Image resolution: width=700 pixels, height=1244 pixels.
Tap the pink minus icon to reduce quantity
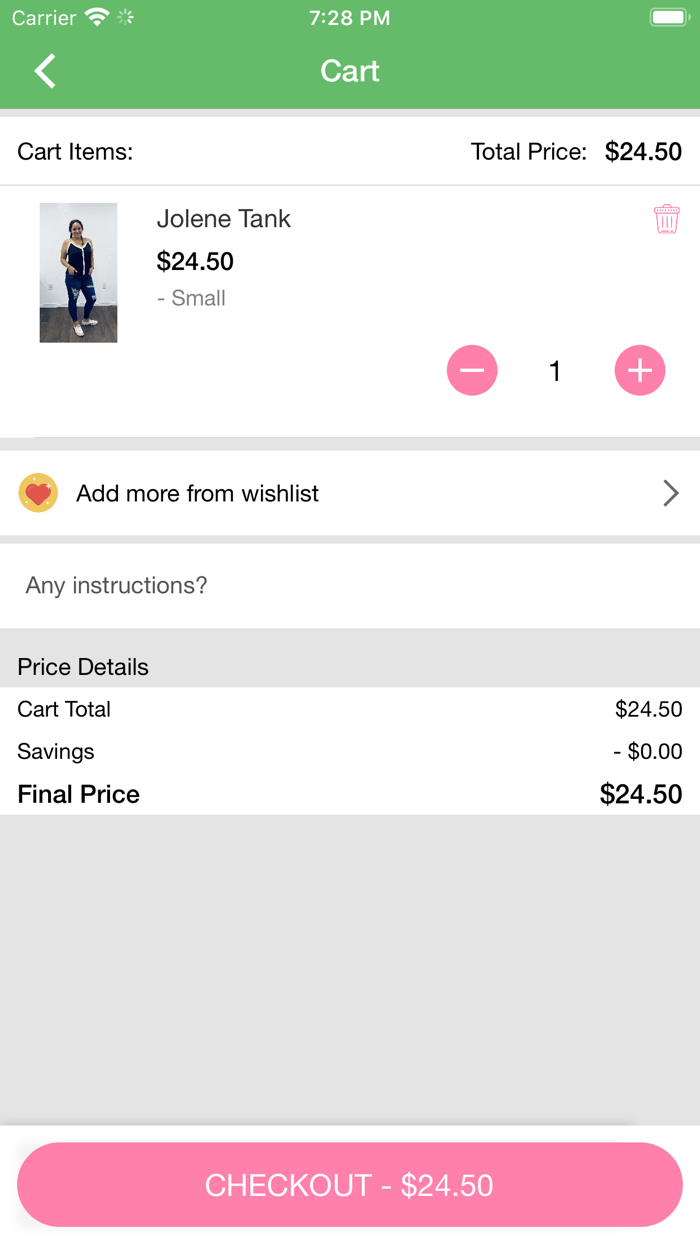472,370
